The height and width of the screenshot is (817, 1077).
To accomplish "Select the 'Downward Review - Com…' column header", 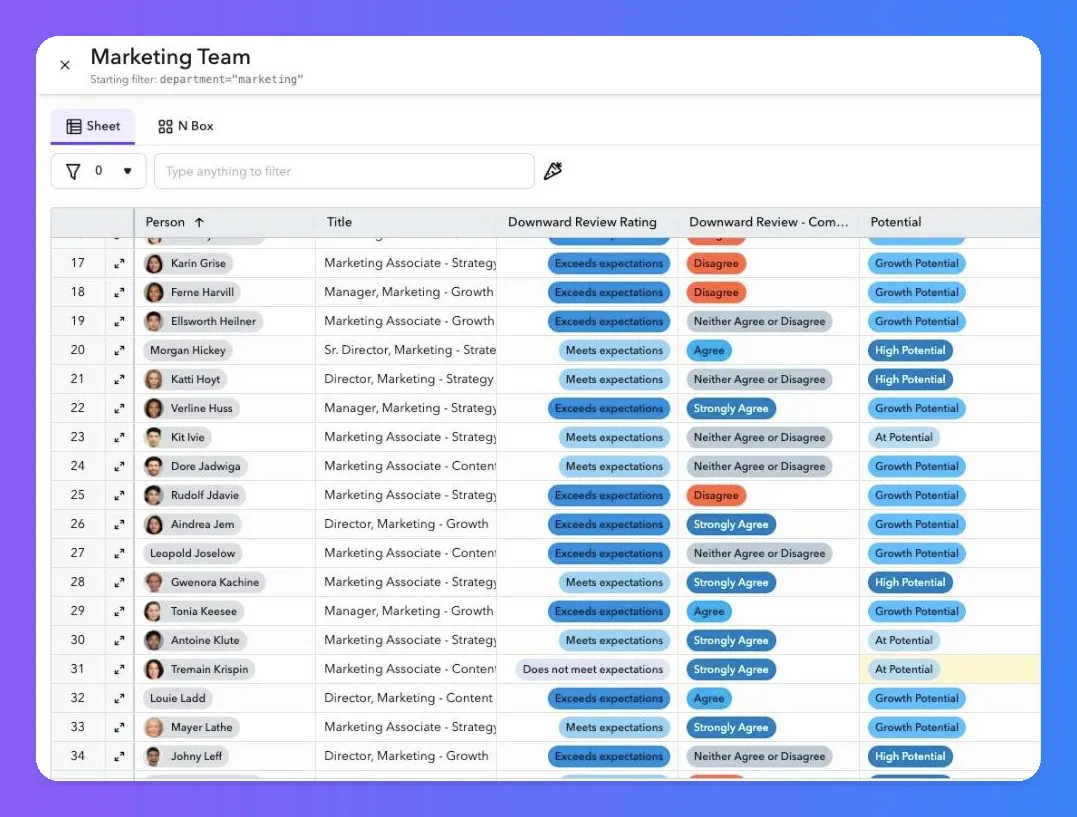I will pyautogui.click(x=769, y=222).
